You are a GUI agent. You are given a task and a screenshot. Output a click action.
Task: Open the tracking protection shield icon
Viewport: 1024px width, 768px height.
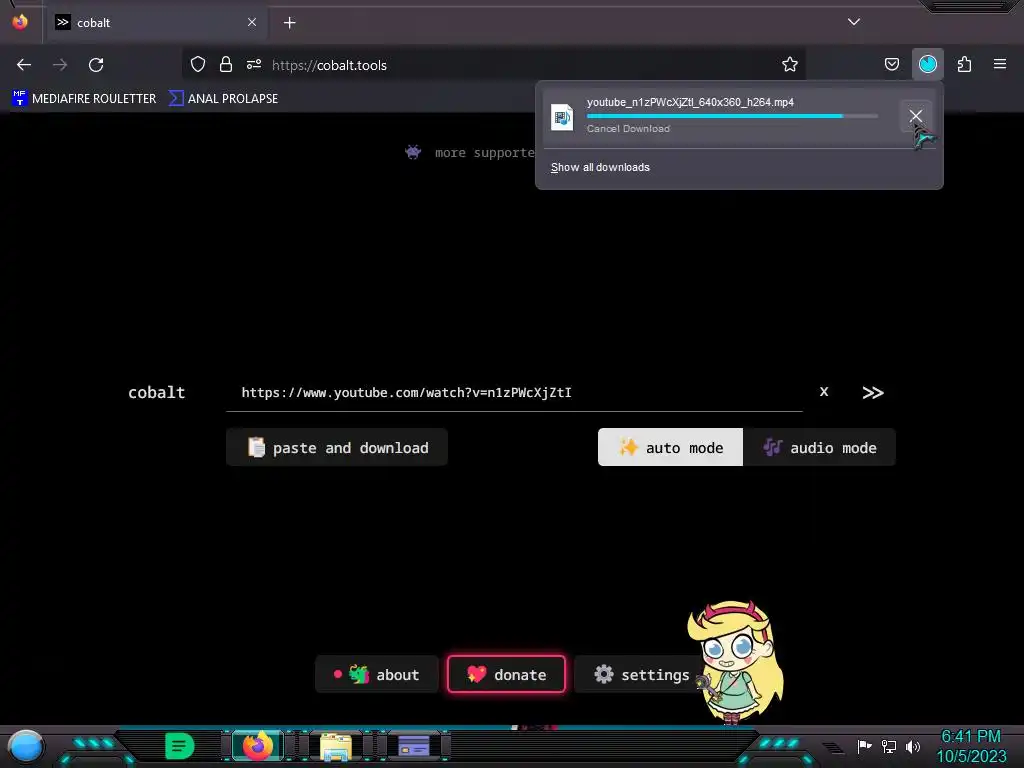pyautogui.click(x=198, y=64)
